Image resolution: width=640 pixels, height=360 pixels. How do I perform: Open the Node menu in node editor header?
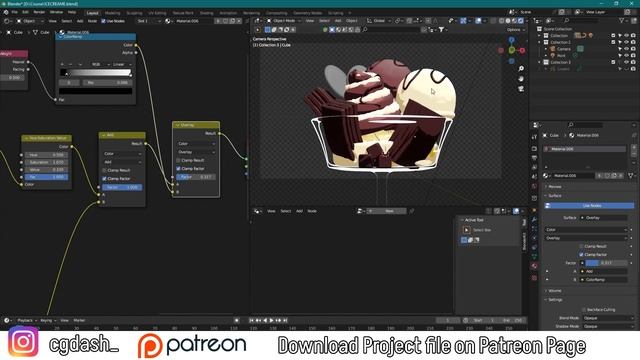click(x=93, y=21)
